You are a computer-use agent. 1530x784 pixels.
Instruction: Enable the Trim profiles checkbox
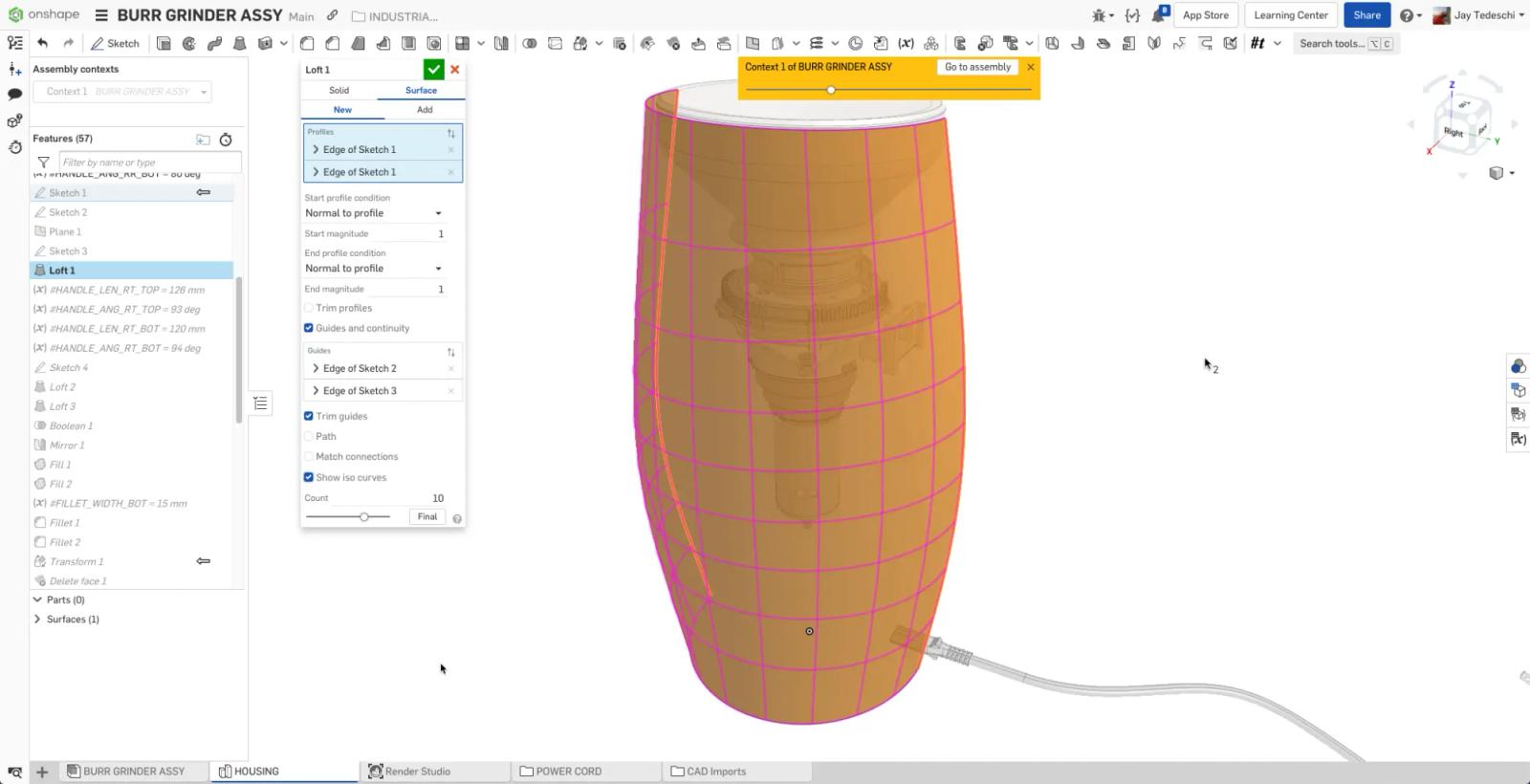(309, 308)
